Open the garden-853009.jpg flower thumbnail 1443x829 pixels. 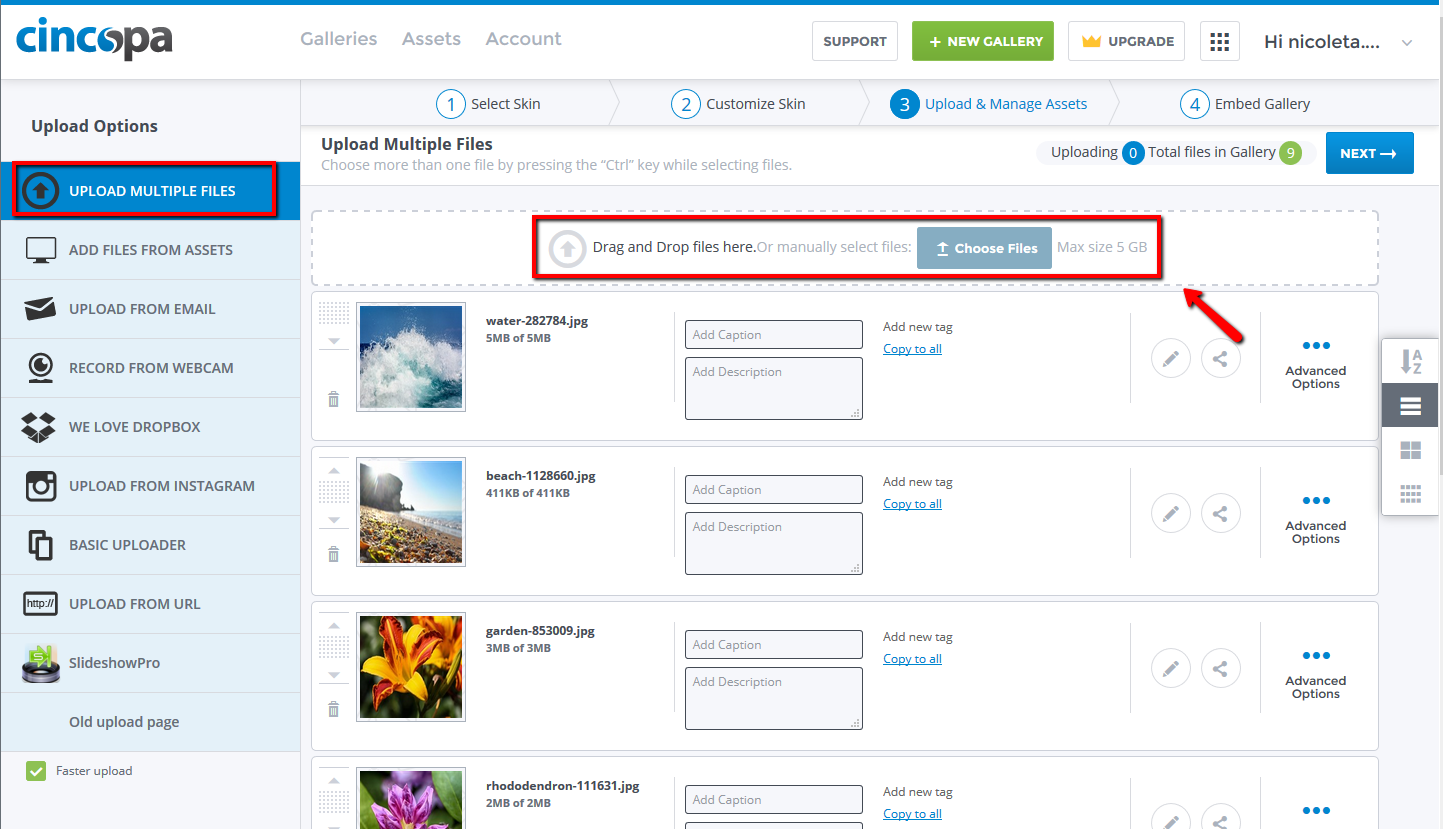[x=411, y=667]
